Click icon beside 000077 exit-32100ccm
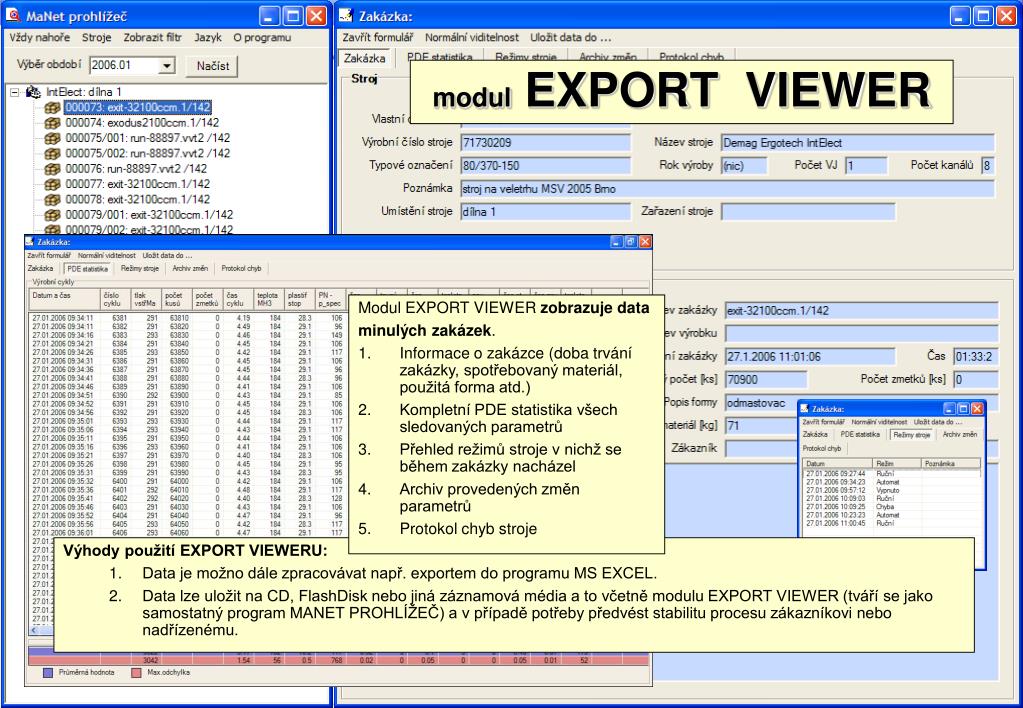 (53, 184)
